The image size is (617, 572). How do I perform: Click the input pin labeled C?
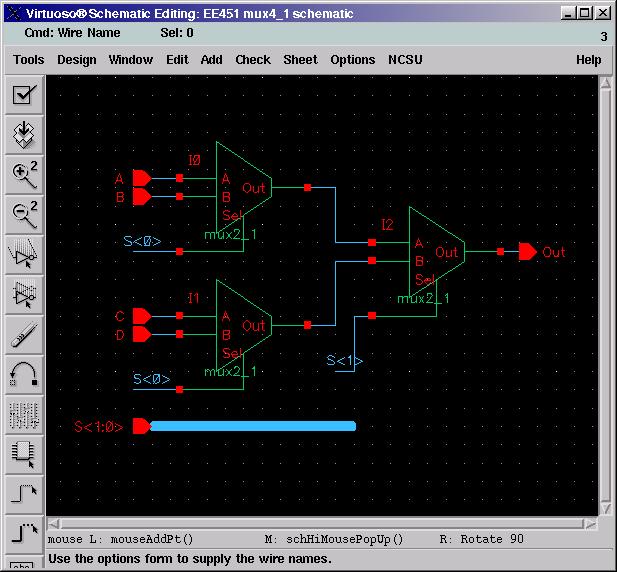[142, 316]
